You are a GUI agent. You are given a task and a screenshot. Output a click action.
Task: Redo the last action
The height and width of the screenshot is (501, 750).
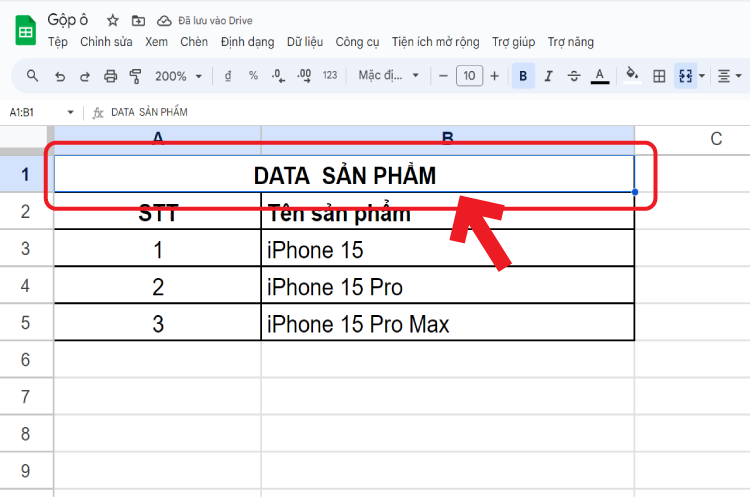(85, 76)
